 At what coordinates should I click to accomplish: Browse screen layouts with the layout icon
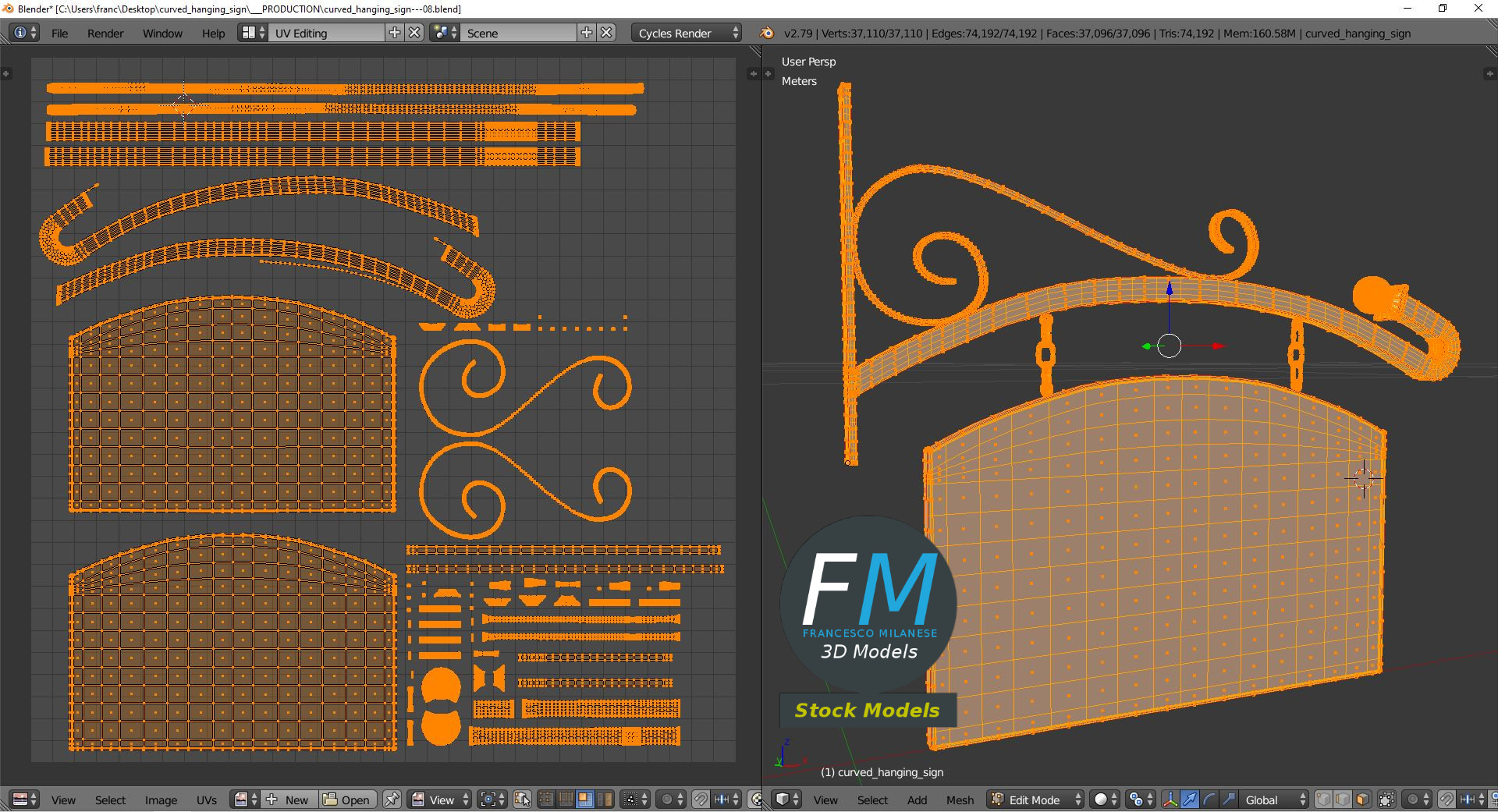tap(252, 33)
